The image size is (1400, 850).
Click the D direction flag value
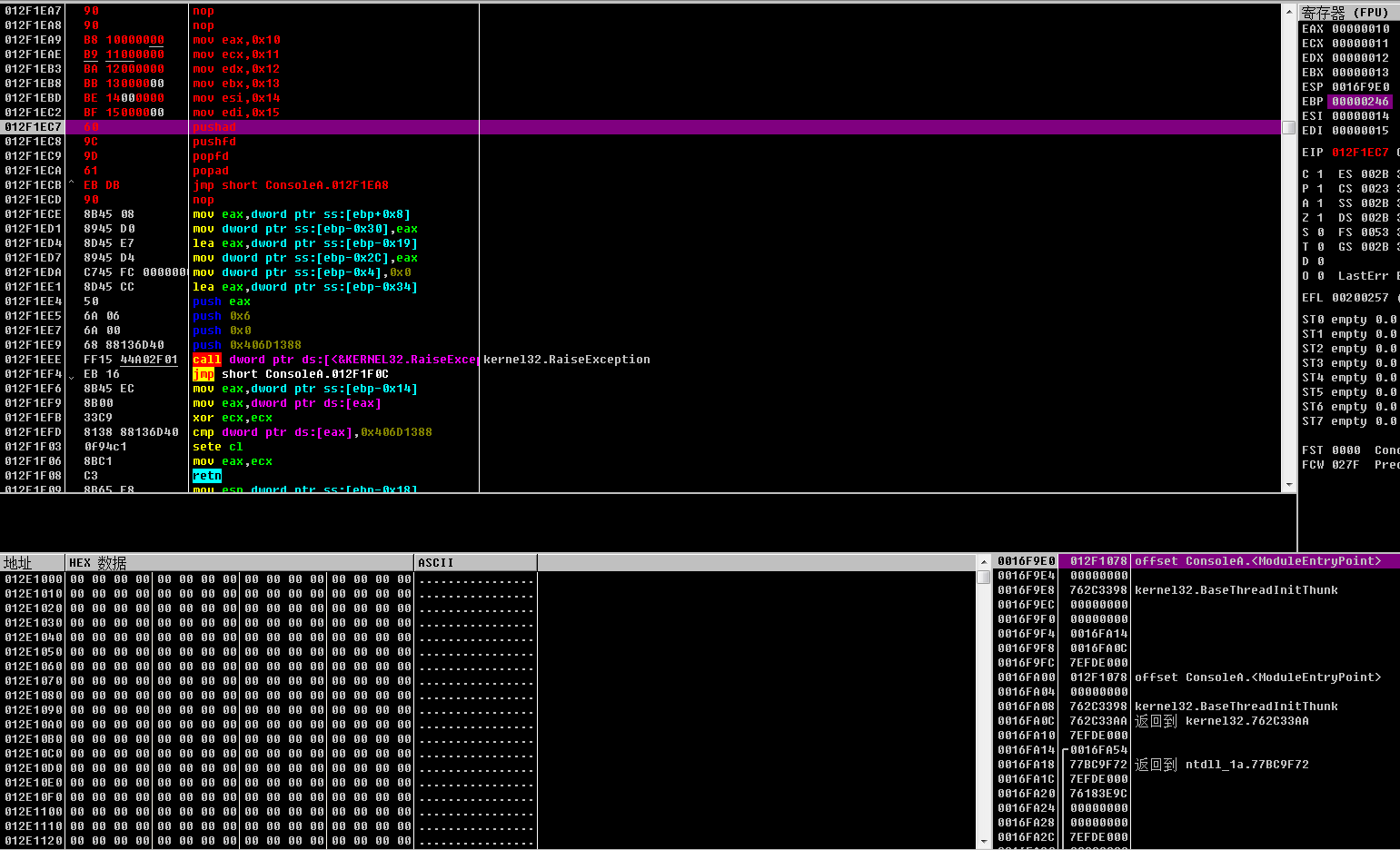pos(1320,262)
